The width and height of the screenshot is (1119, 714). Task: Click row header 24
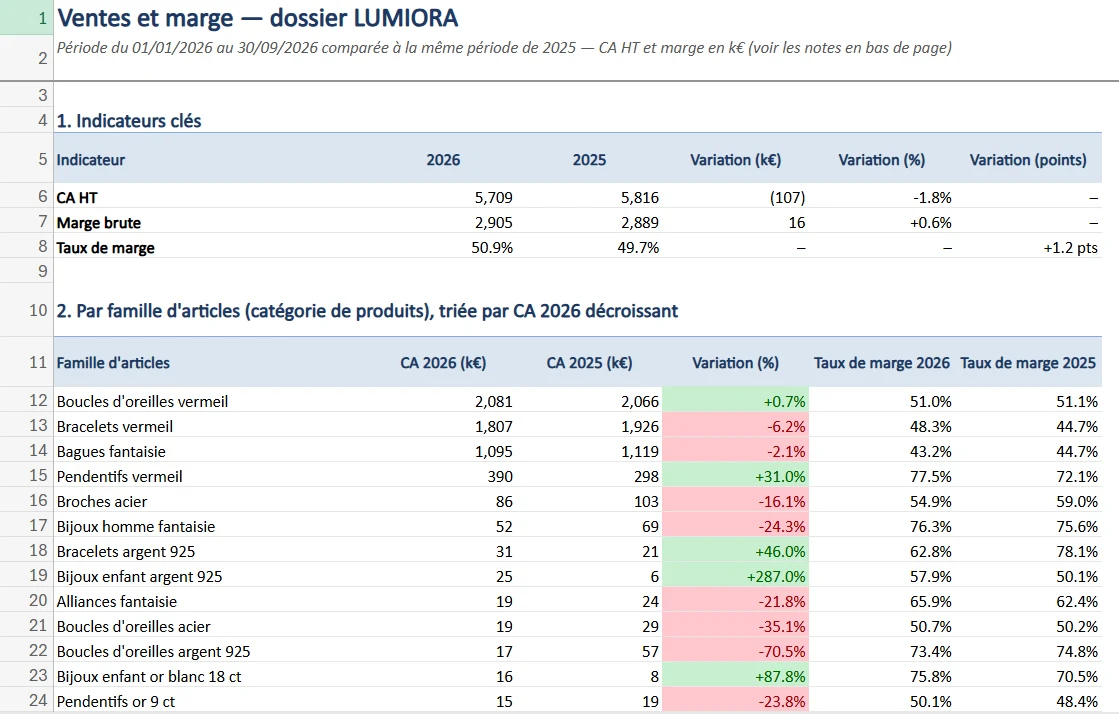26,700
